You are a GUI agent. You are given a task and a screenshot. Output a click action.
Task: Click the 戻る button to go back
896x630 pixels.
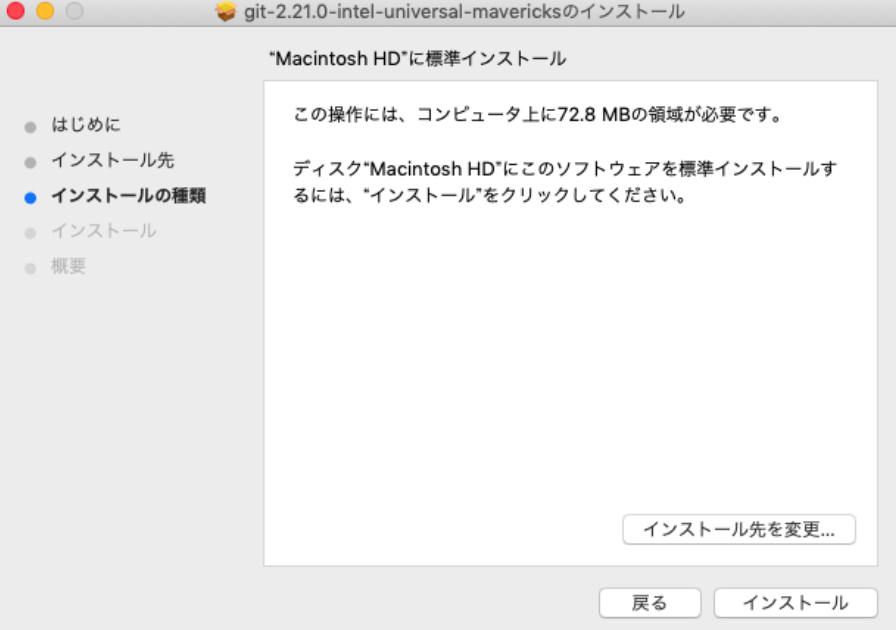click(x=650, y=603)
